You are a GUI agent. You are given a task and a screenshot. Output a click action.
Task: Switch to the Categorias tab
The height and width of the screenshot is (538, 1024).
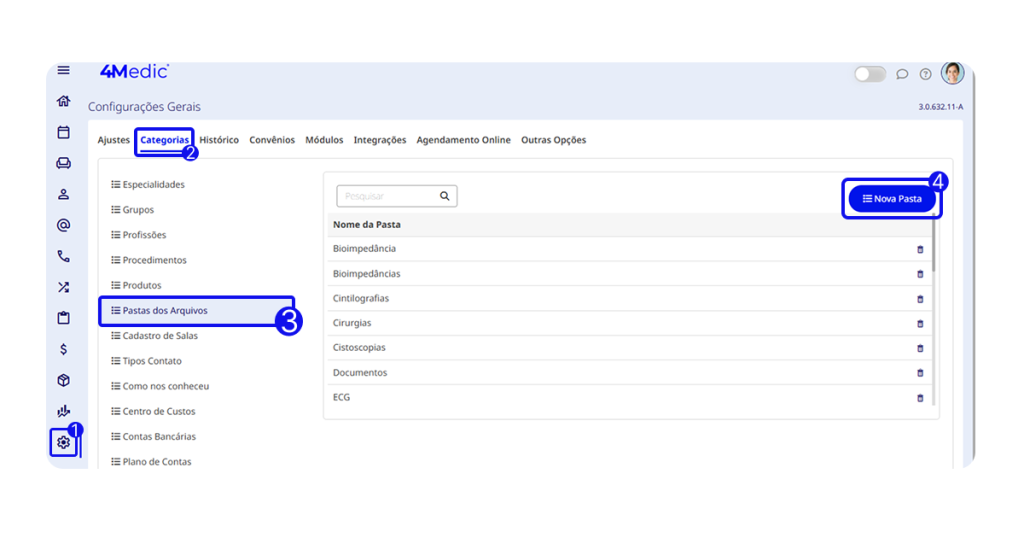[x=164, y=140]
